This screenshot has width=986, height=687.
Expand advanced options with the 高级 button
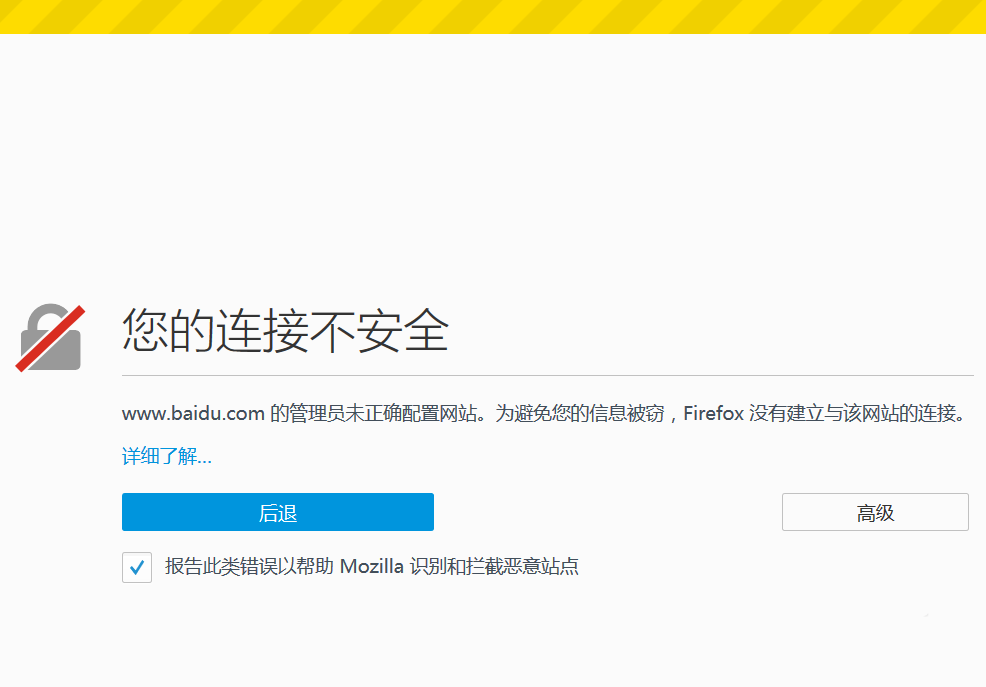coord(875,511)
